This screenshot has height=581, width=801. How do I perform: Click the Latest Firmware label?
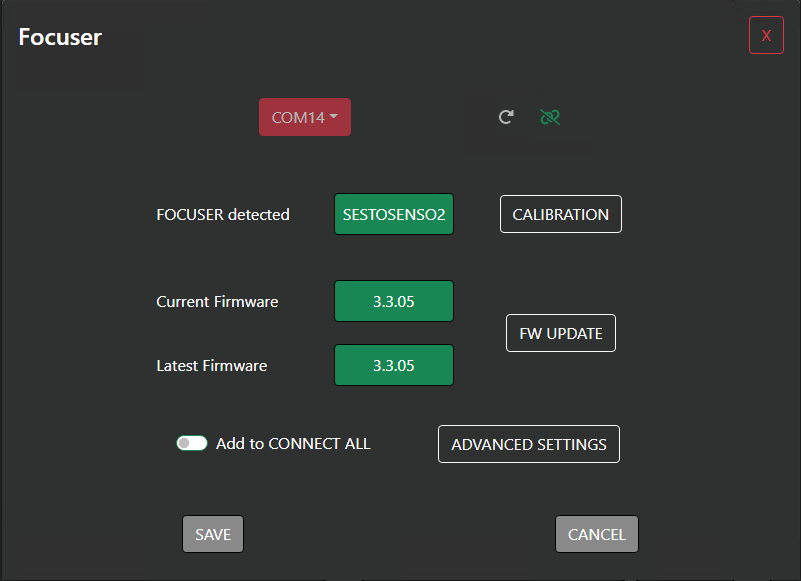pyautogui.click(x=211, y=366)
